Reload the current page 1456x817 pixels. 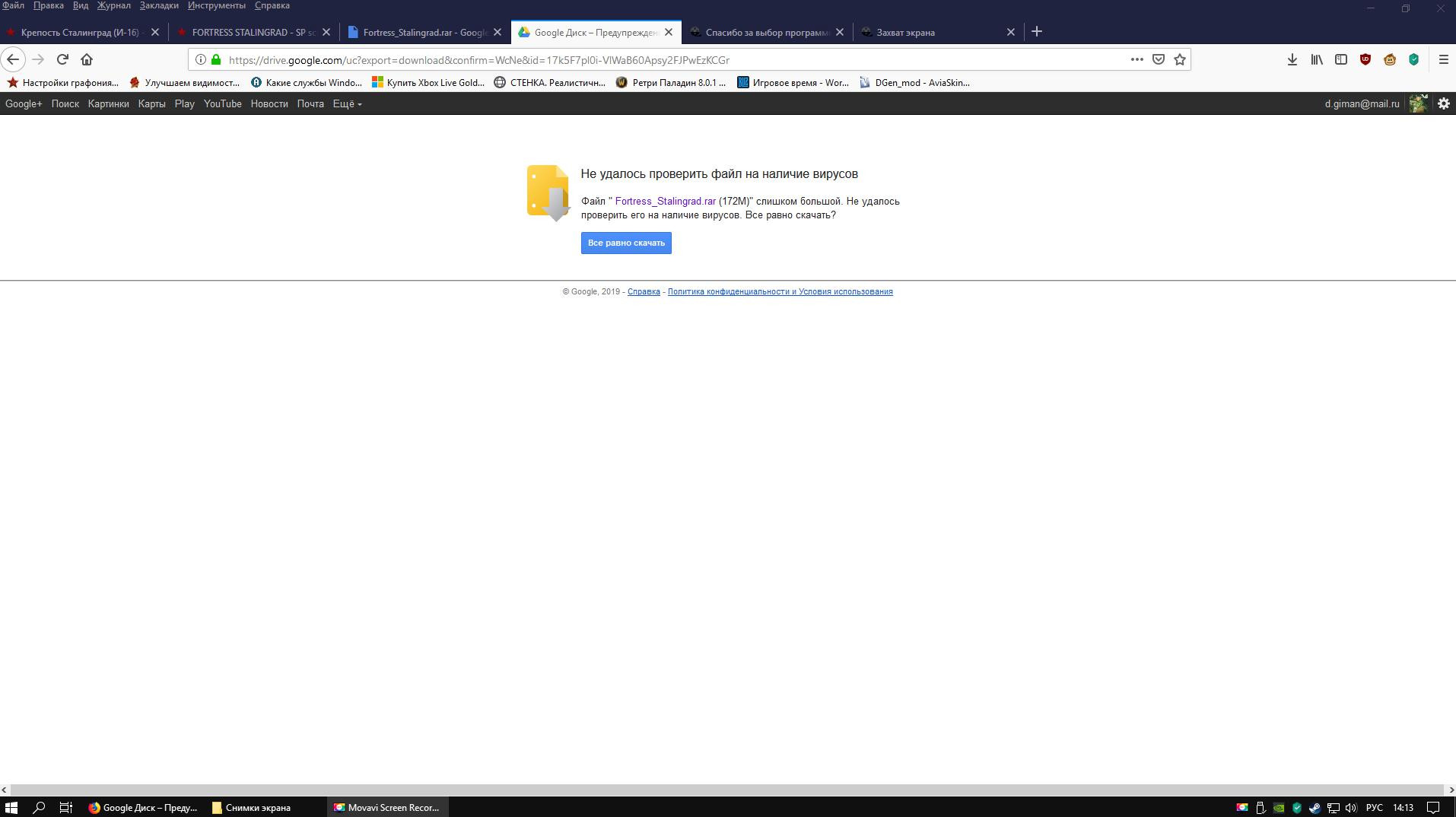pyautogui.click(x=62, y=59)
